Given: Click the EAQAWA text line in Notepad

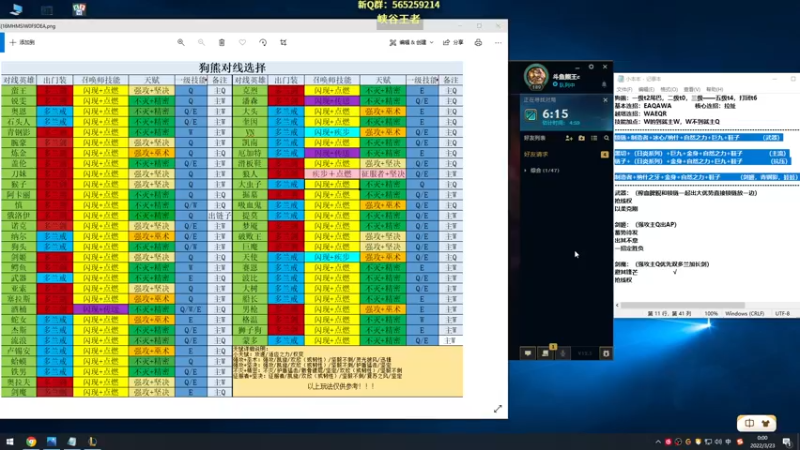Looking at the screenshot, I should click(644, 106).
